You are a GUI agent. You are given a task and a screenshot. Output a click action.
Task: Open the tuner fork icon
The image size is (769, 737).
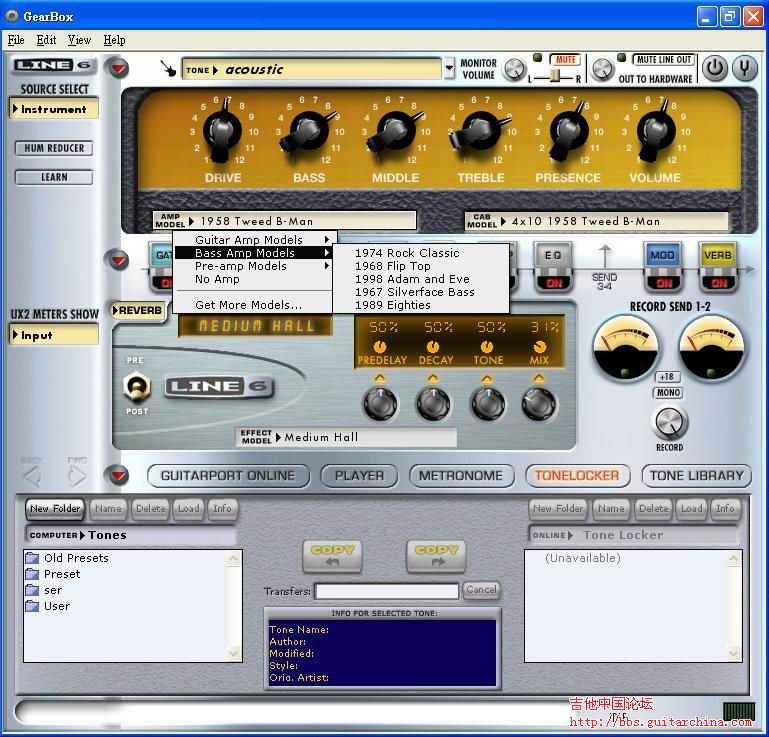(x=745, y=68)
